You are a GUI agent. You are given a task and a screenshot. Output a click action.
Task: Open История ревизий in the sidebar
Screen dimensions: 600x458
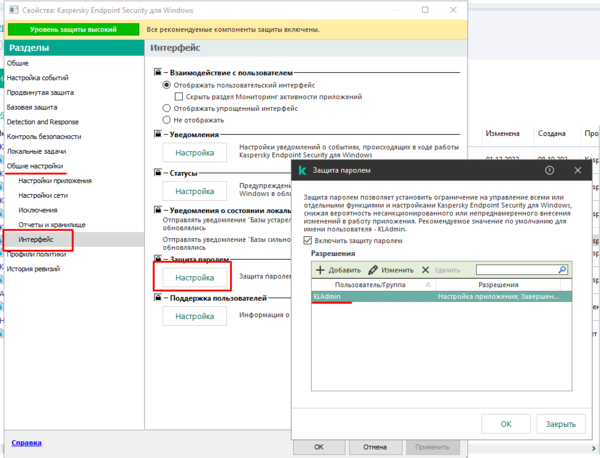(x=38, y=269)
